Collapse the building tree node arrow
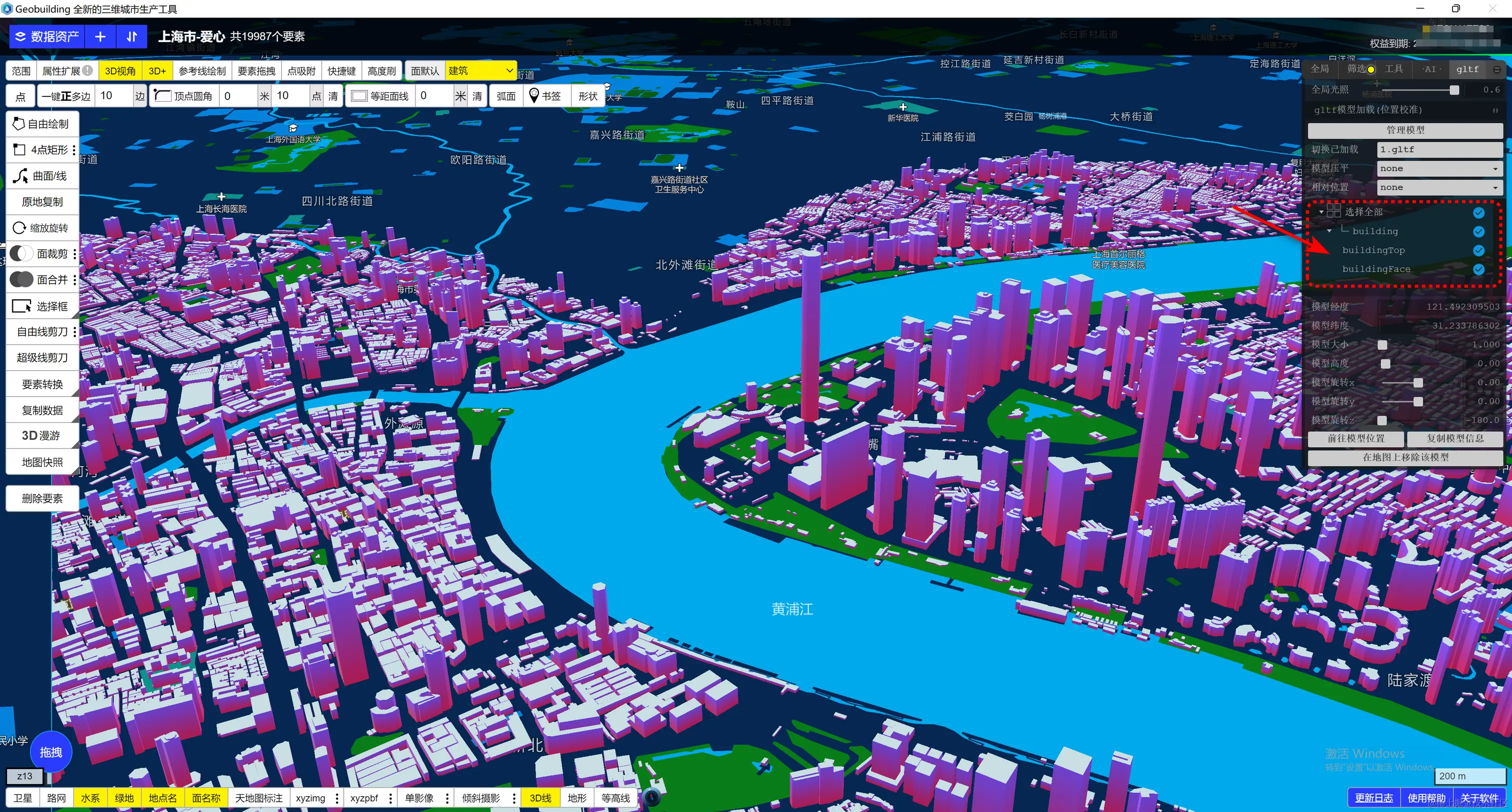This screenshot has height=812, width=1512. point(1329,231)
